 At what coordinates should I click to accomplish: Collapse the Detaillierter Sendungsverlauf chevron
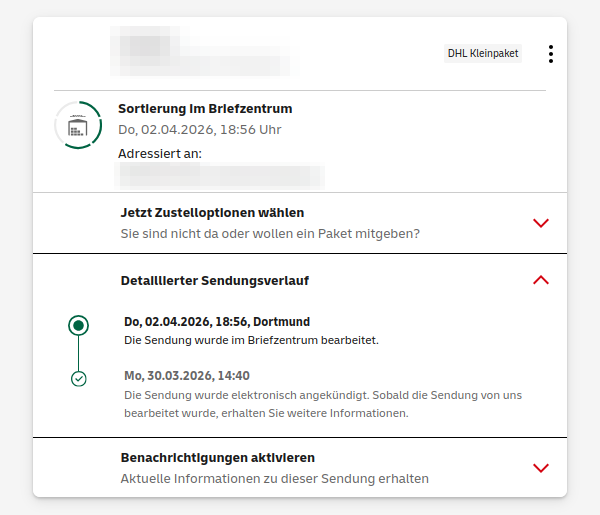tap(541, 280)
